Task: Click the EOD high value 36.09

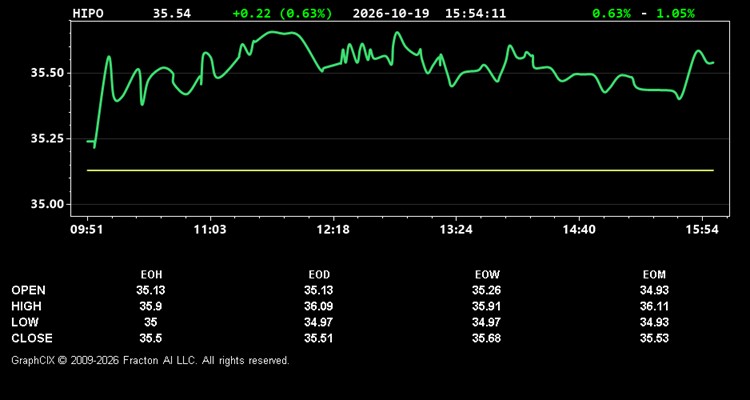Action: coord(319,306)
